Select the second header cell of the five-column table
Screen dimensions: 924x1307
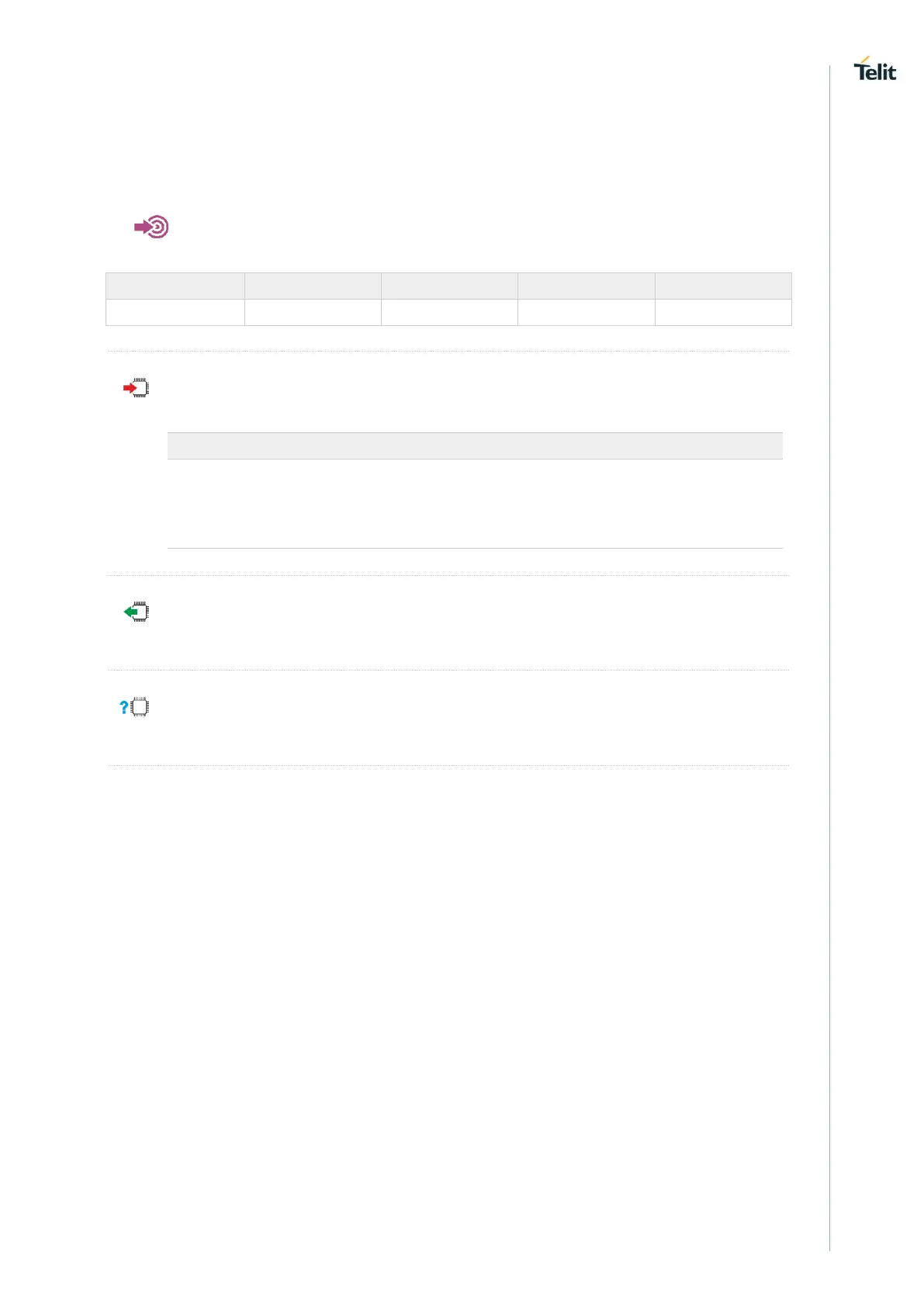[313, 286]
